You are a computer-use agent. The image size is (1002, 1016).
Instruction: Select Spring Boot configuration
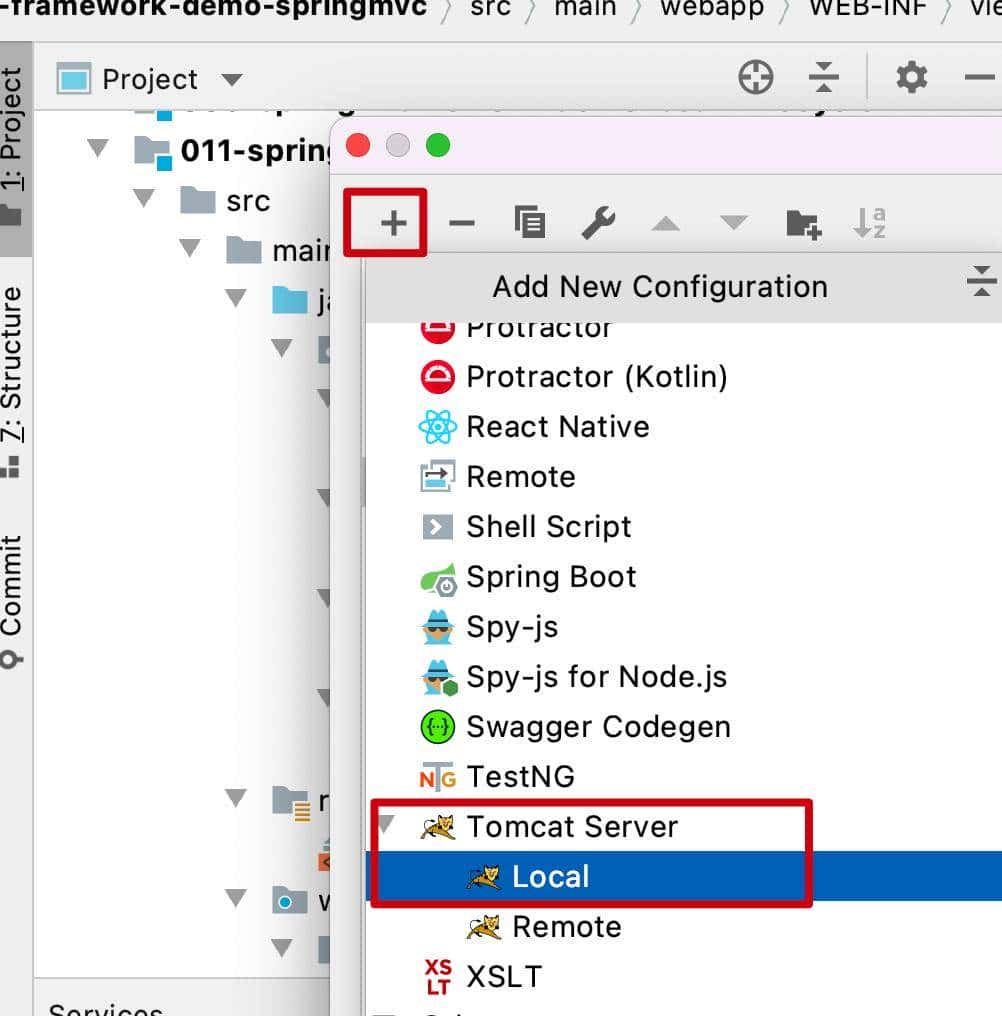coord(684,577)
